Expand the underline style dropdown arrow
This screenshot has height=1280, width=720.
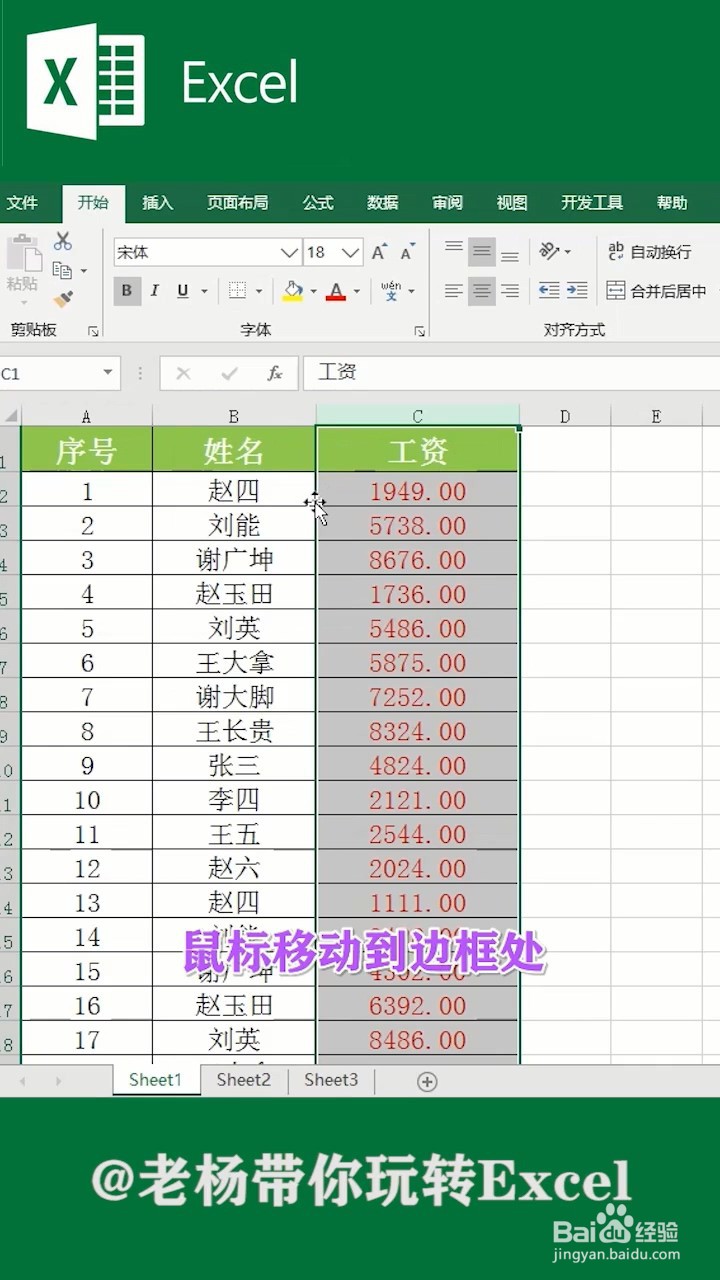click(x=204, y=292)
